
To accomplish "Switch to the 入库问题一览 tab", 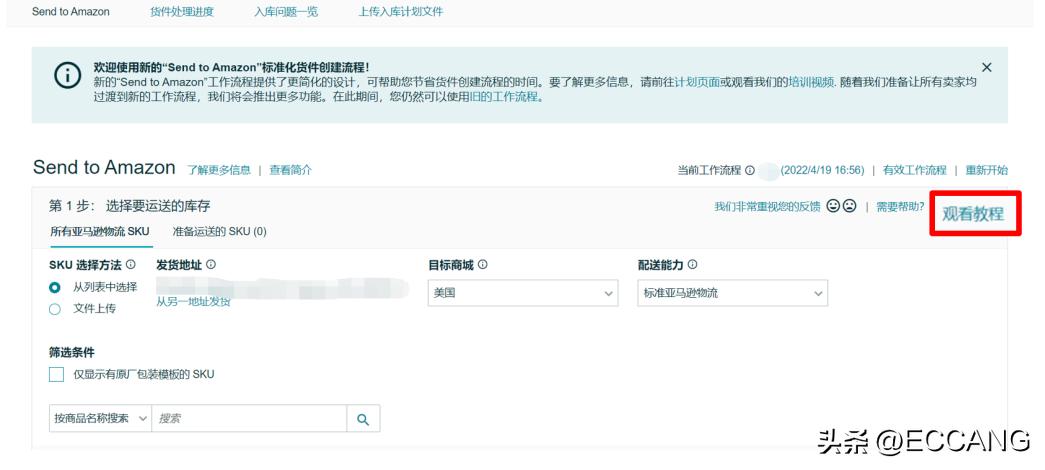I will click(x=286, y=11).
